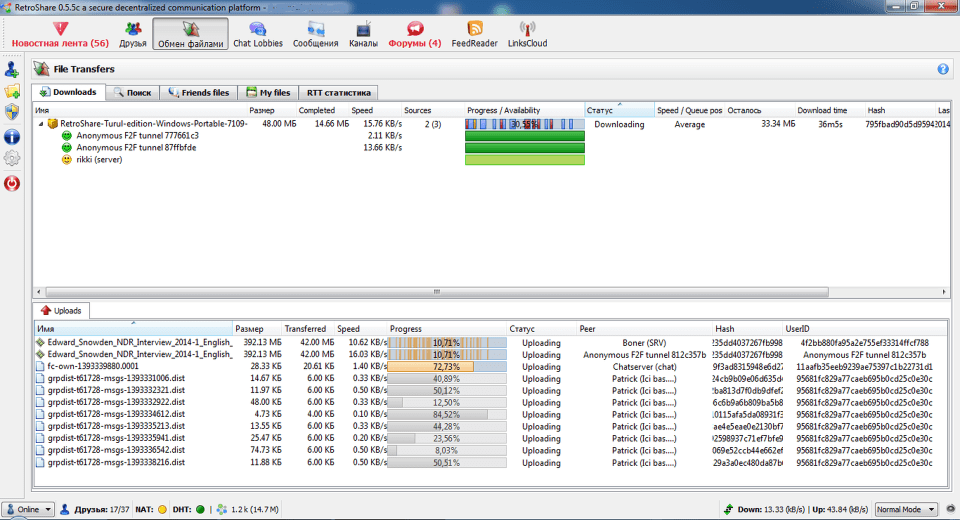Open Chat Lobbies
Viewport: 960px width, 520px height.
point(258,34)
